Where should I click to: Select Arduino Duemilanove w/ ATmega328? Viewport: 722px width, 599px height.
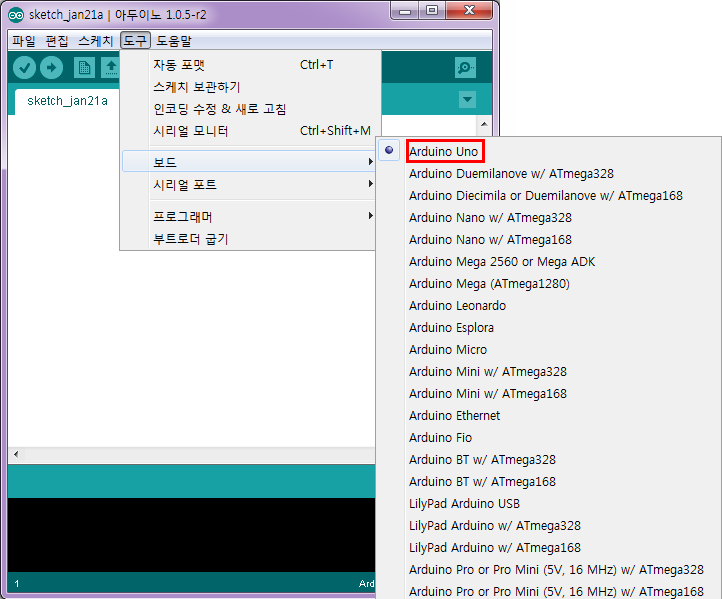549,174
